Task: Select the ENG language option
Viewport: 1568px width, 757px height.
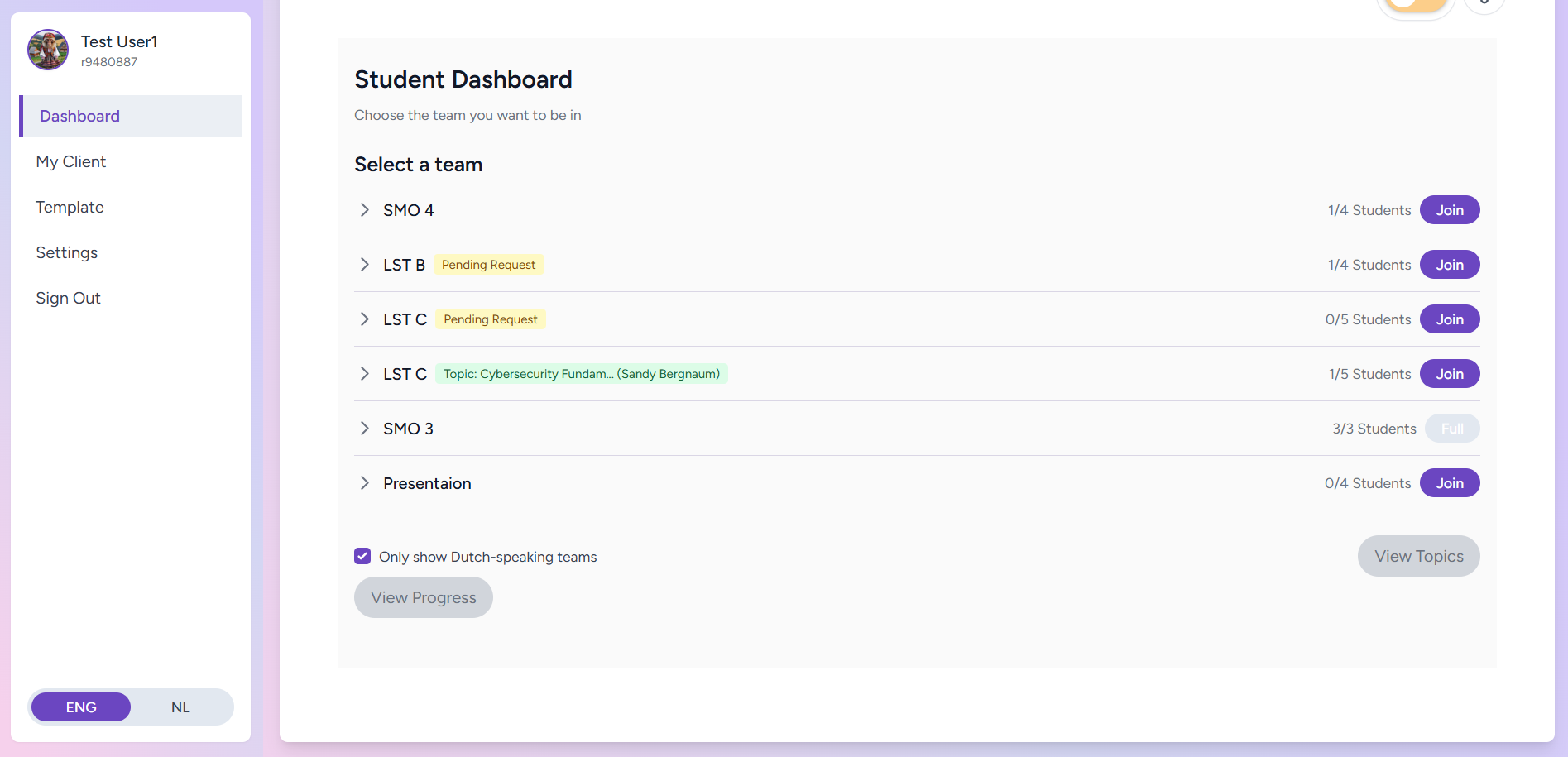Action: [x=81, y=707]
